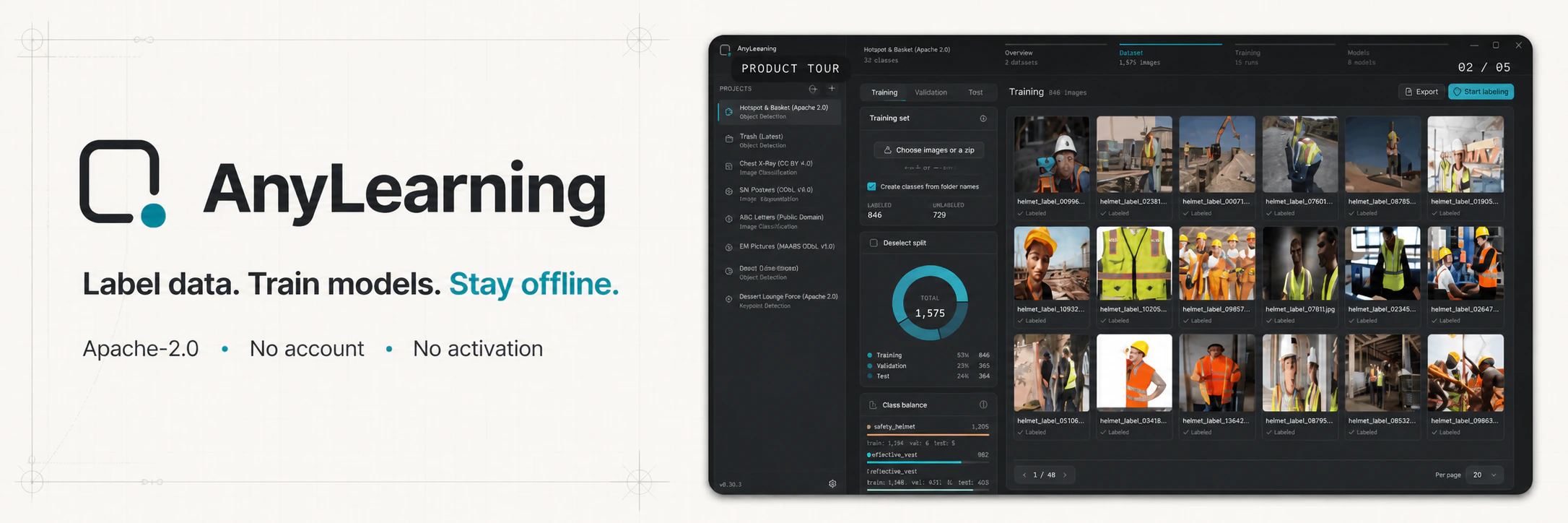
Task: Select Hotspot & Basket (Apache 2.0) project
Action: click(780, 112)
